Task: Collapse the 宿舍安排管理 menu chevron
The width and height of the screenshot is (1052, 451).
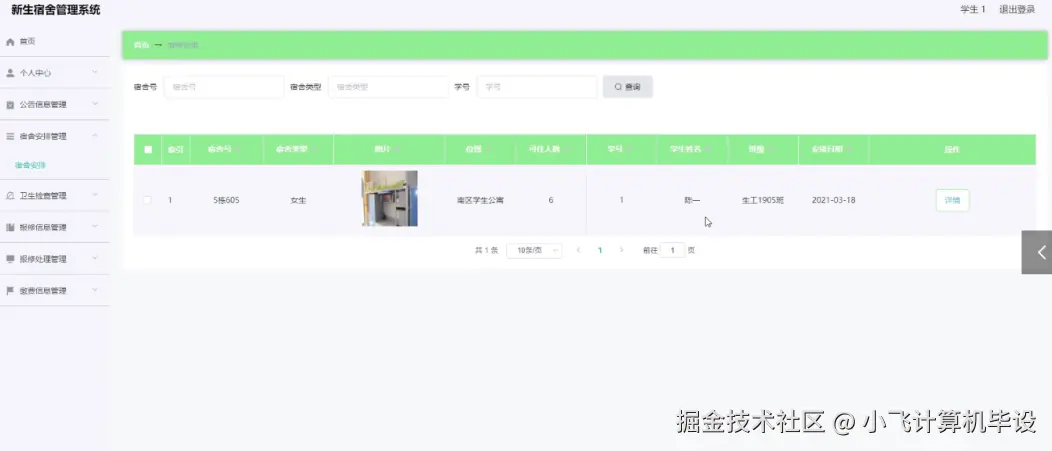Action: [95, 136]
